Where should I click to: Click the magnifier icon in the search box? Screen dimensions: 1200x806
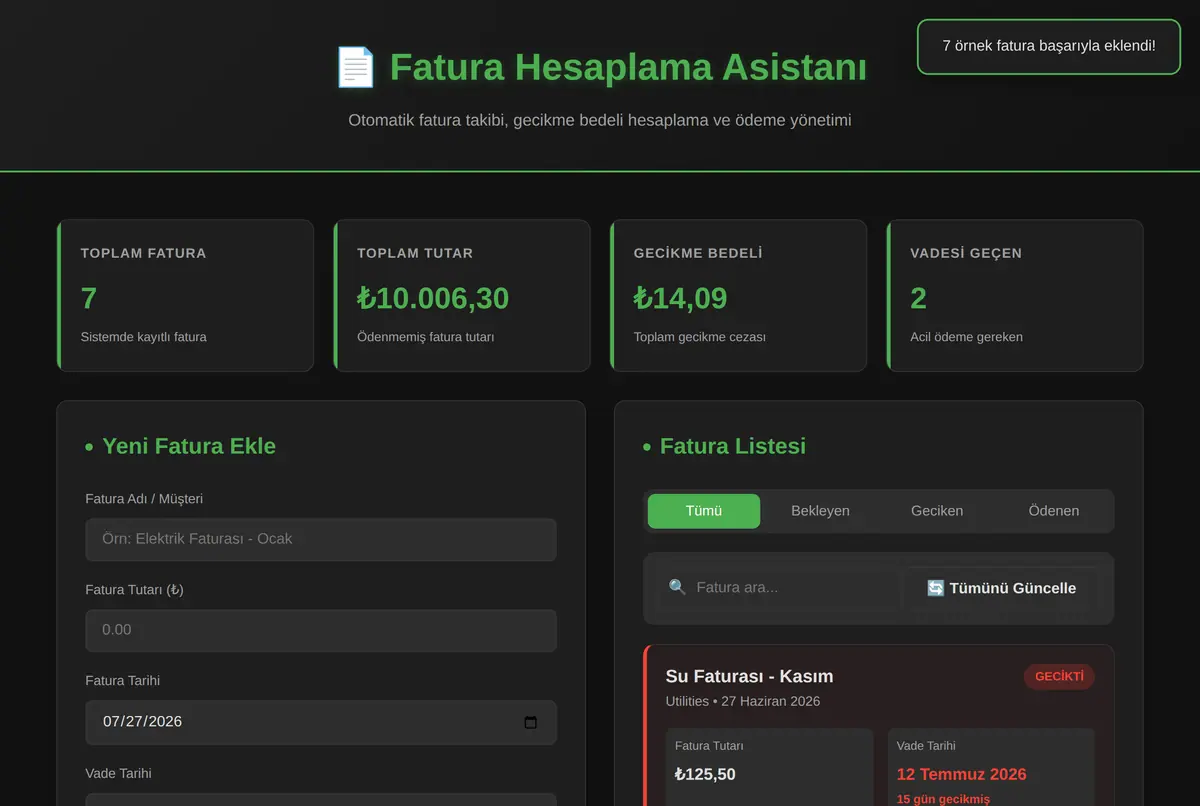click(x=677, y=587)
